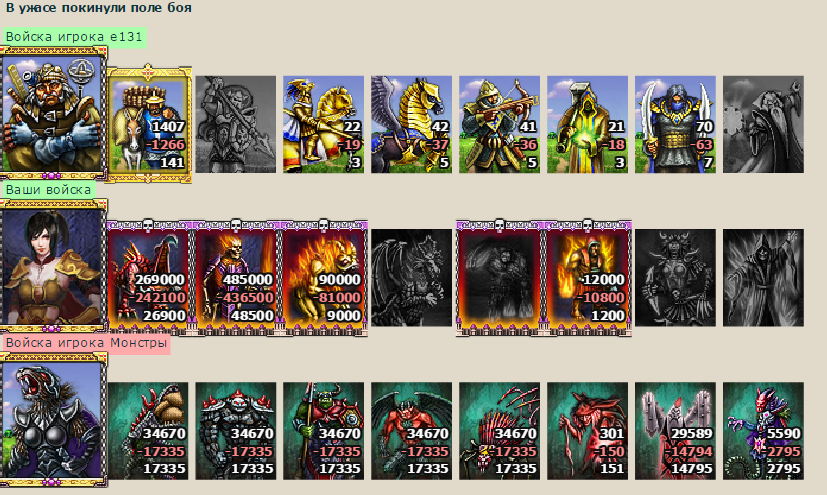Click the flaming skeleton unit showing 485000
The image size is (827, 495).
[x=236, y=278]
